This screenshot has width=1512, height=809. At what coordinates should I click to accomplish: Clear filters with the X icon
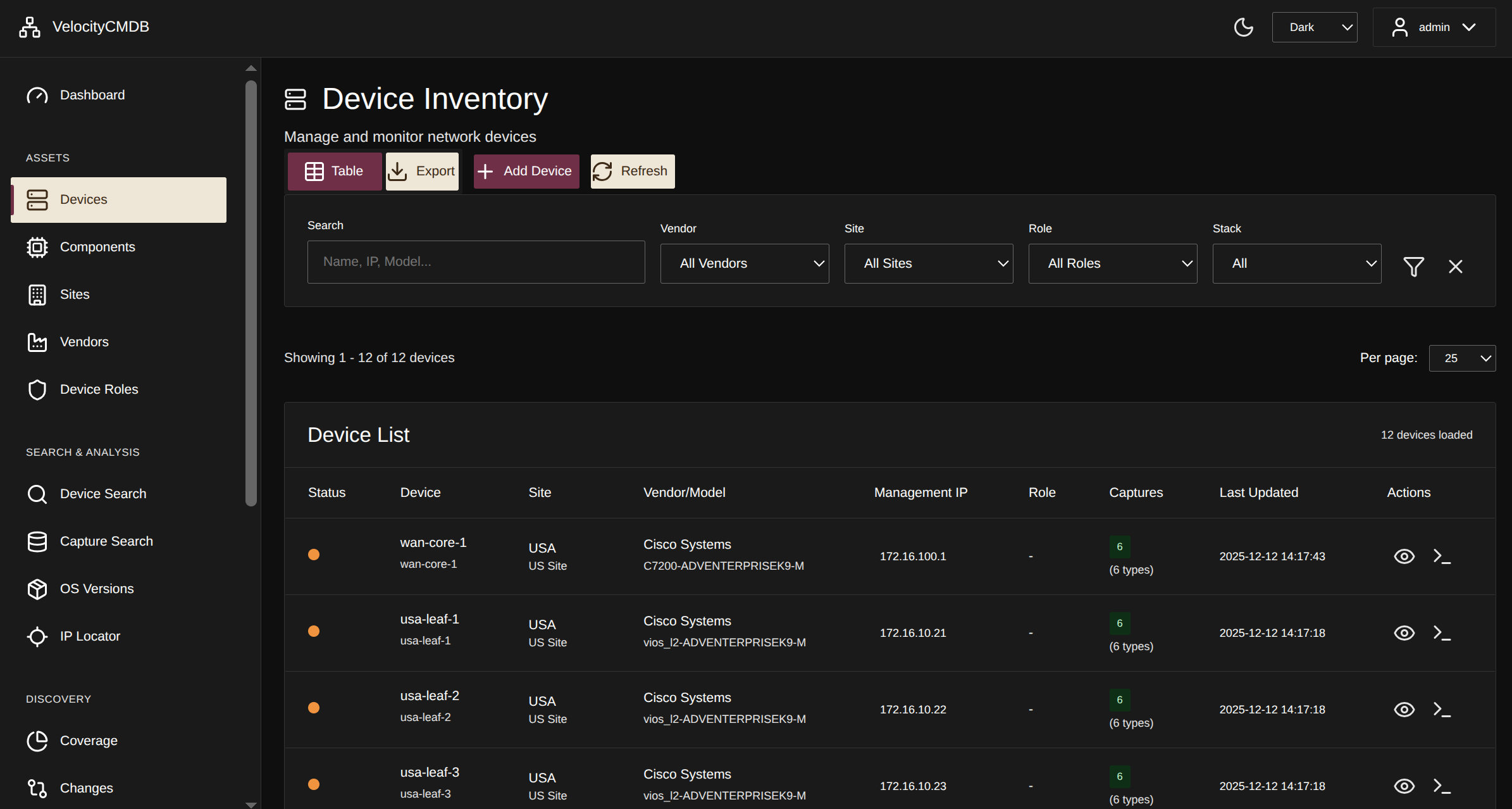click(1455, 267)
